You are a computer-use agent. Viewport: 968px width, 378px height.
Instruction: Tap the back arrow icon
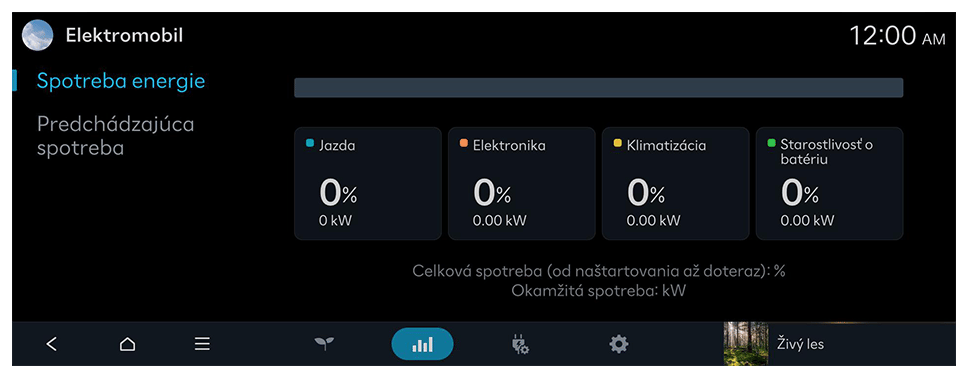(52, 344)
